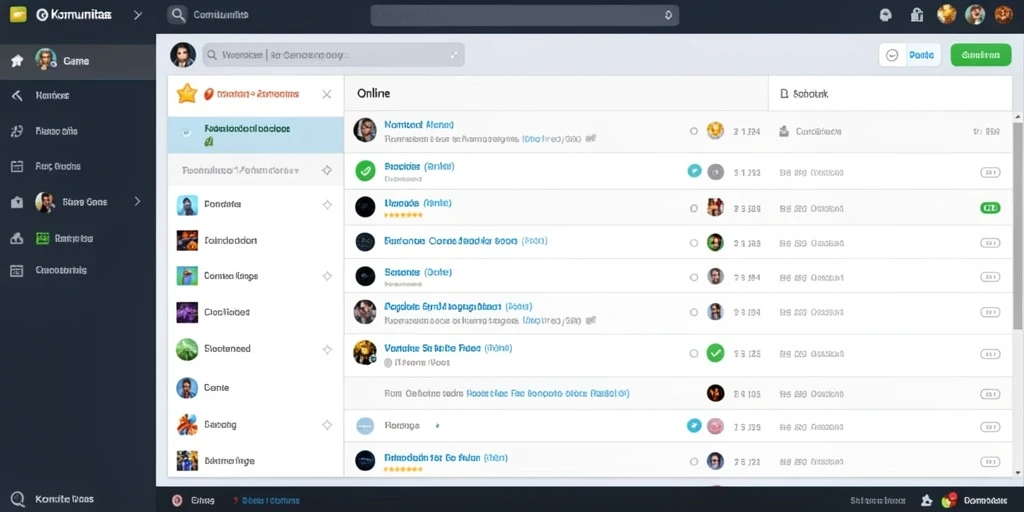The width and height of the screenshot is (1024, 512).
Task: Expand the chevron next to Komunitas title
Action: click(137, 14)
